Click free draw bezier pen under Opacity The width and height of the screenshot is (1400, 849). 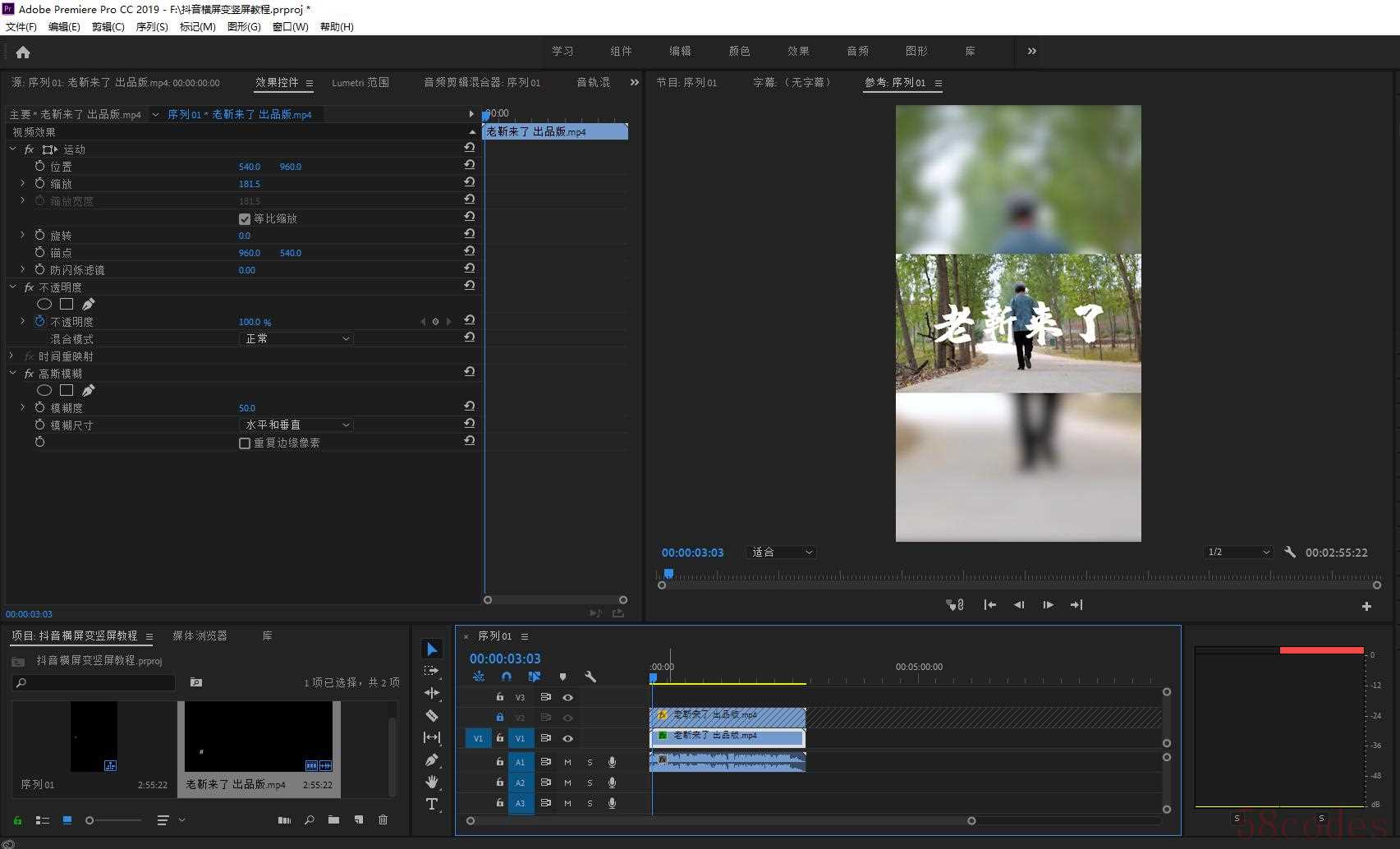tap(88, 305)
